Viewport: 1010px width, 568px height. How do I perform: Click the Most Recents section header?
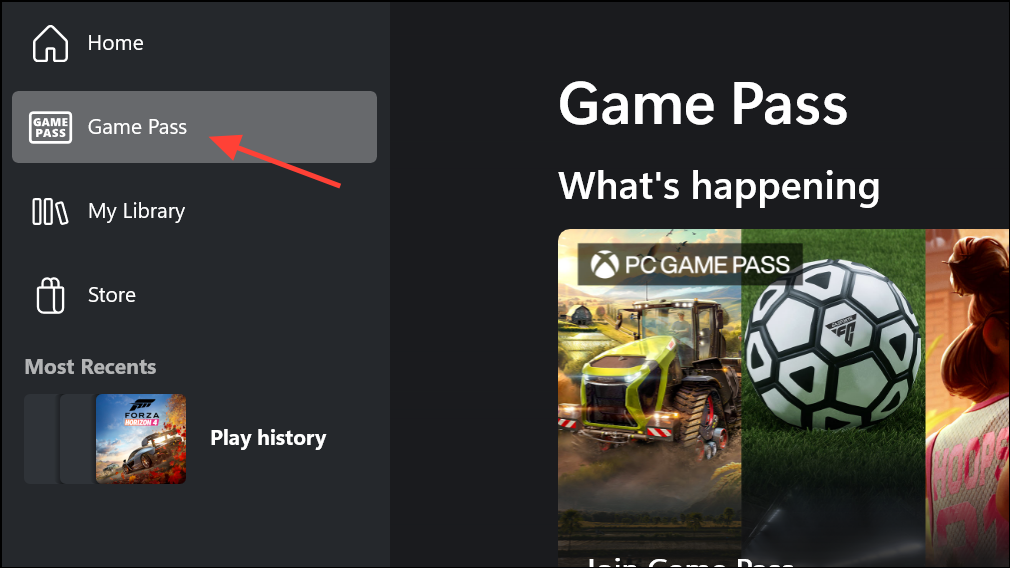click(90, 367)
